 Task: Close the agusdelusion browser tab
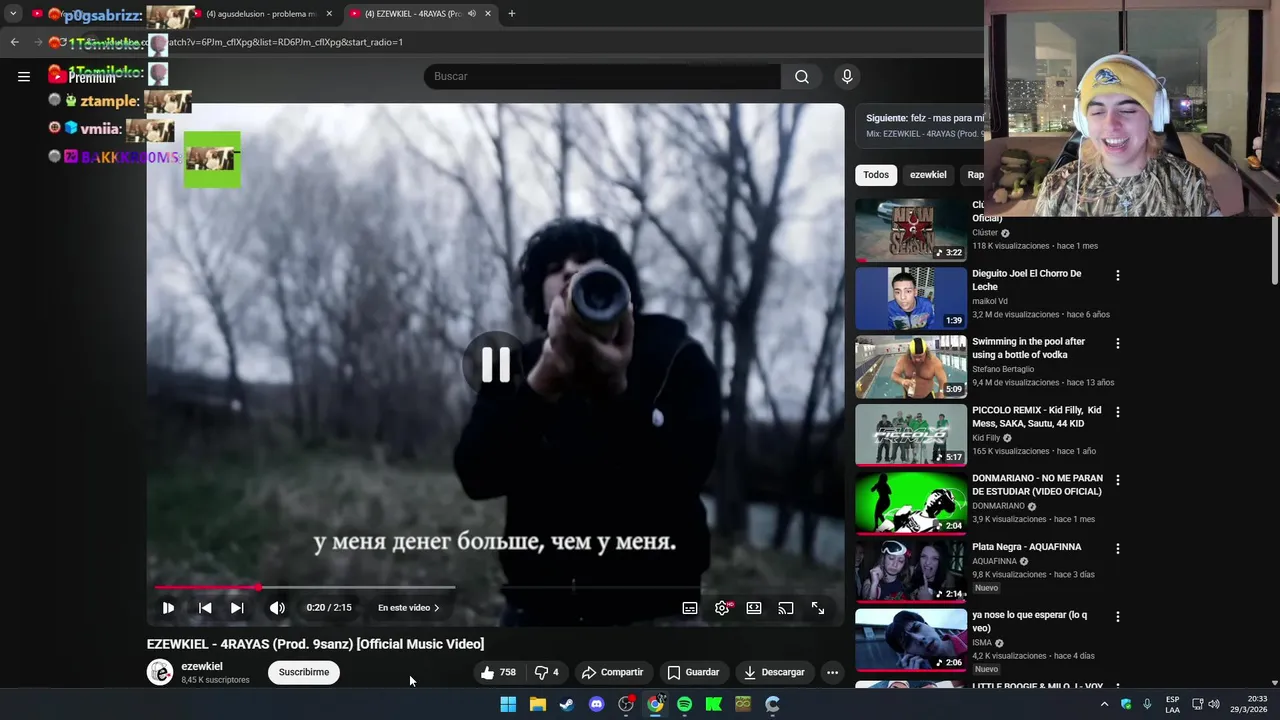tap(329, 14)
